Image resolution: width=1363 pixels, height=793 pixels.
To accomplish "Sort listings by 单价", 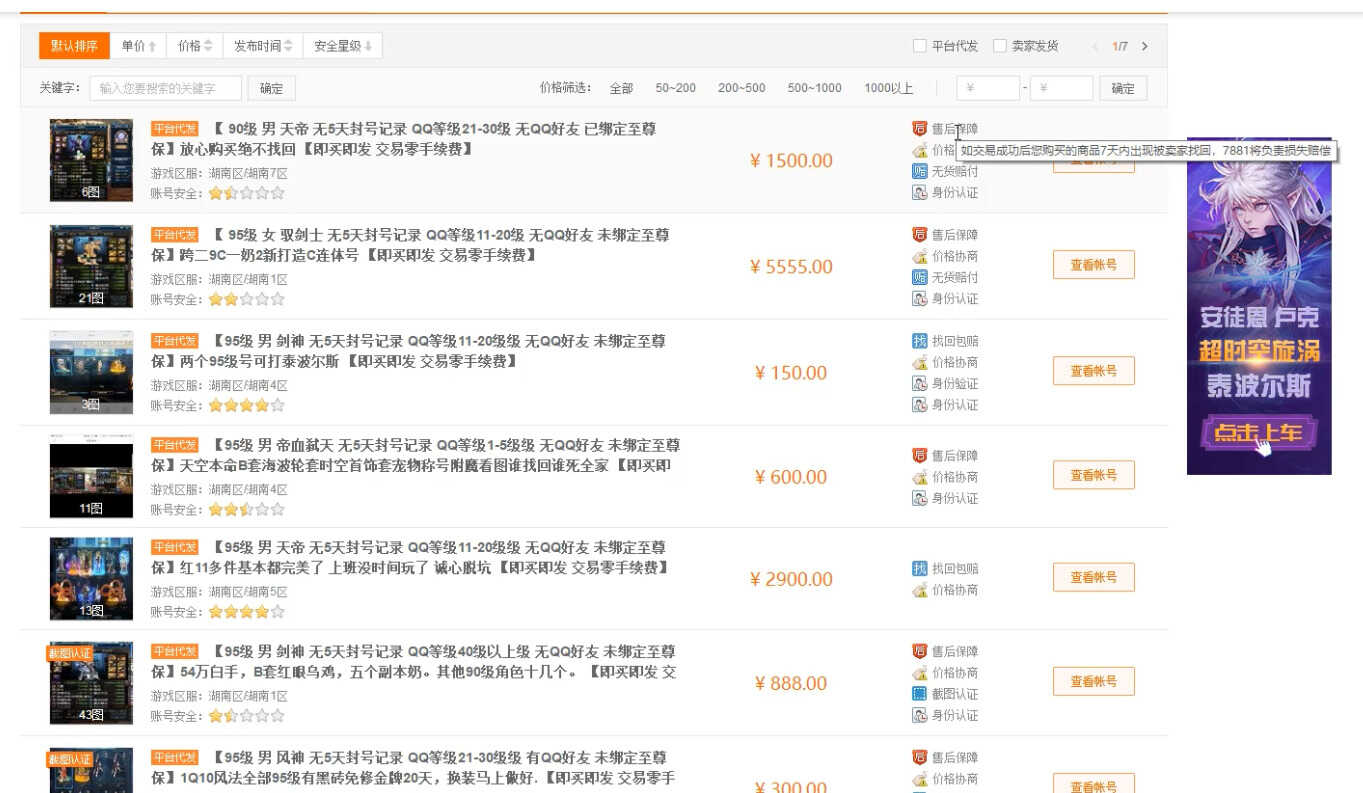I will pyautogui.click(x=138, y=46).
